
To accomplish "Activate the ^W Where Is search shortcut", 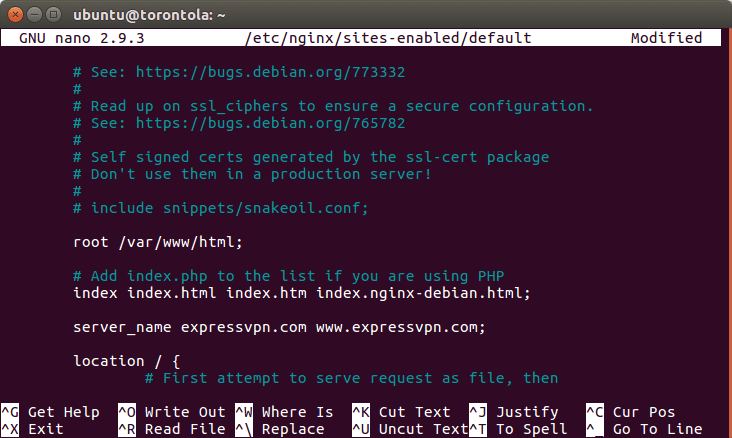I will click(284, 412).
